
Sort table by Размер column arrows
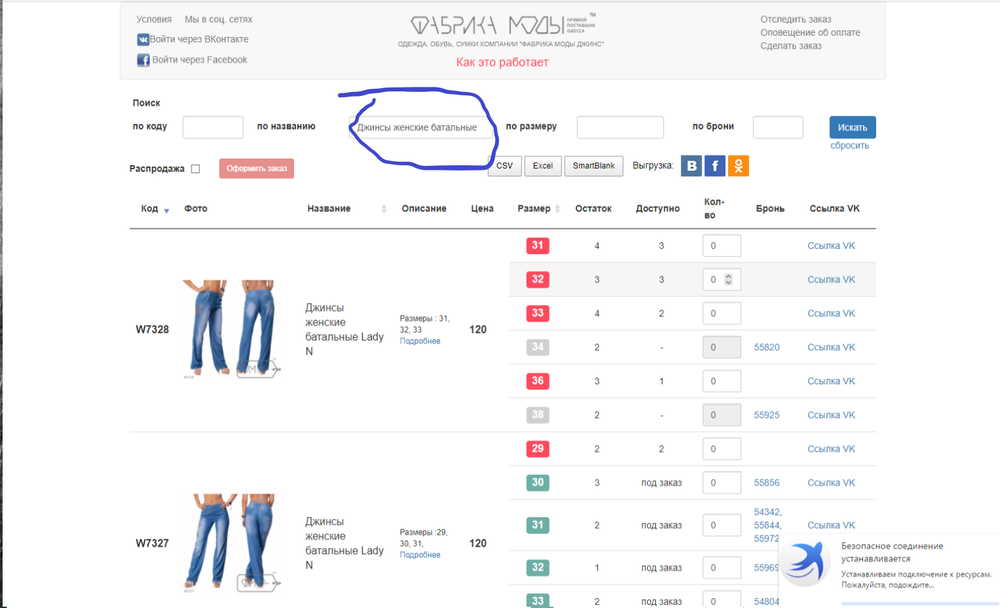[558, 209]
